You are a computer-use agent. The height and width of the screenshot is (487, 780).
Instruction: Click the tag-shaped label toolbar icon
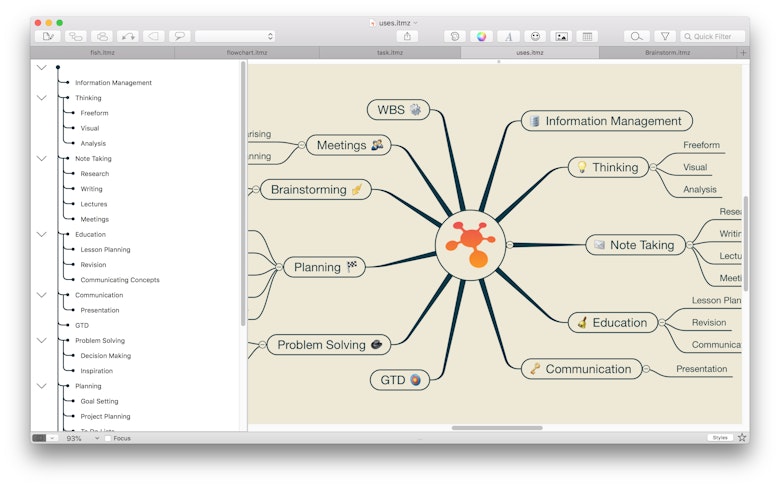pos(154,36)
